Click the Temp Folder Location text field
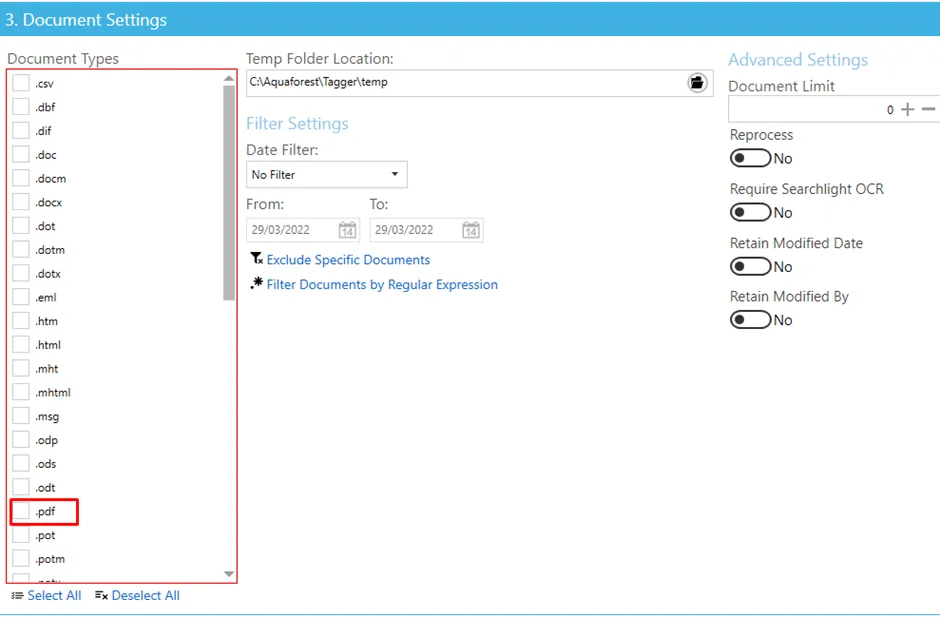Viewport: 940px width, 618px height. coord(465,83)
